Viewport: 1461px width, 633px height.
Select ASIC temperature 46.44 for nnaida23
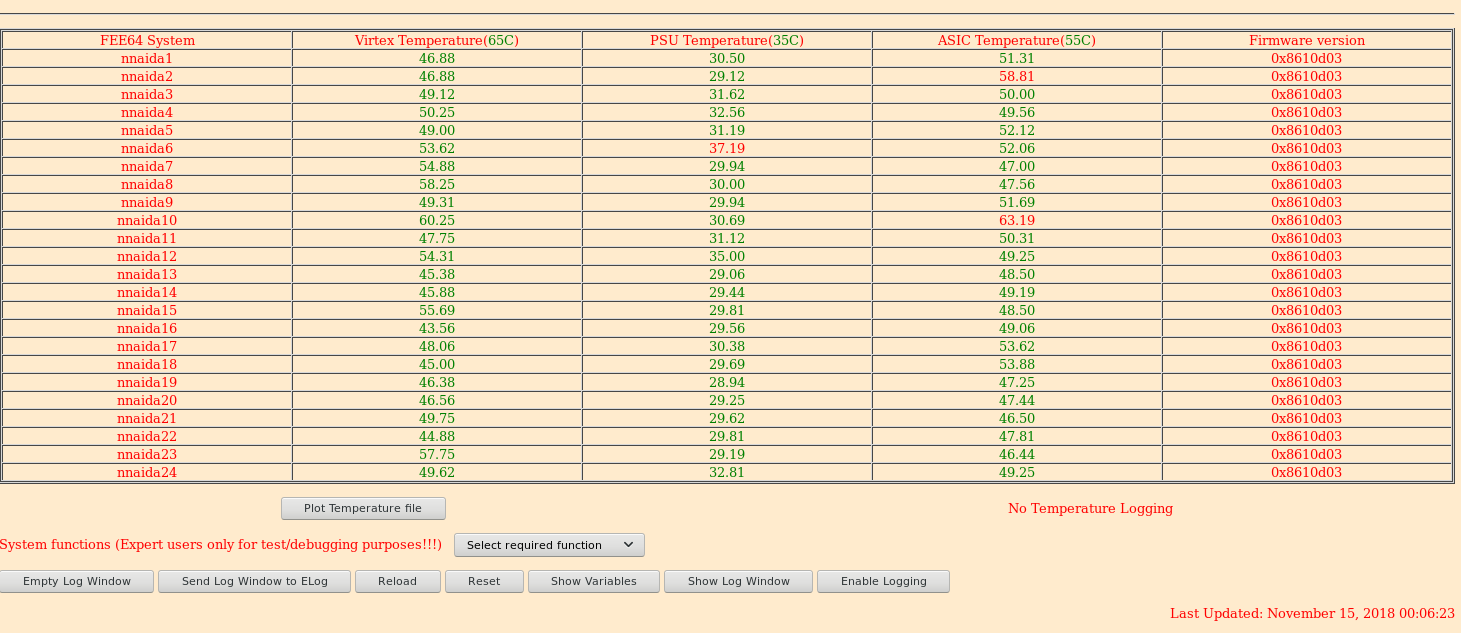tap(1017, 455)
